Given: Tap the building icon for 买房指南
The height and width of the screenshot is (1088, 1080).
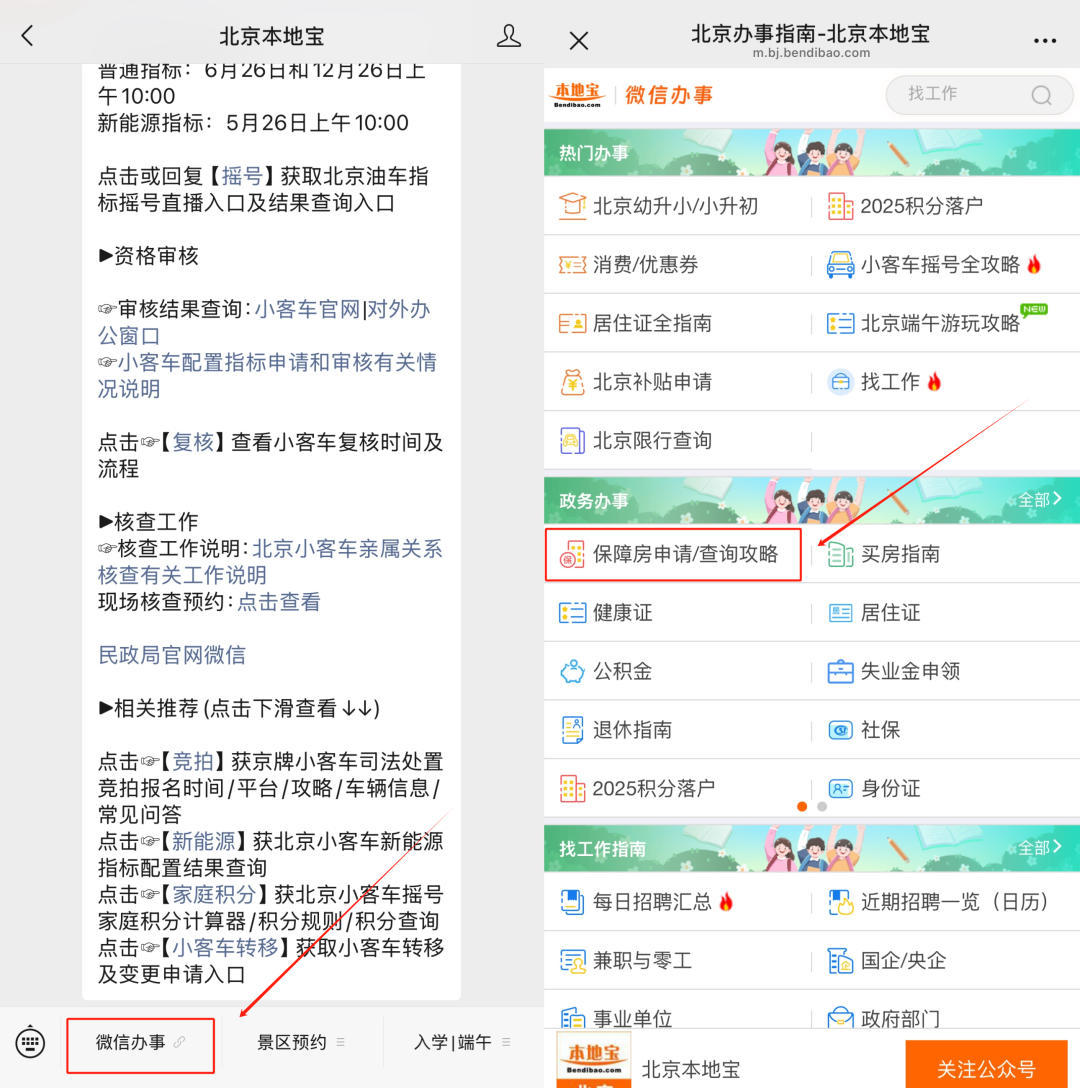Looking at the screenshot, I should (x=840, y=554).
